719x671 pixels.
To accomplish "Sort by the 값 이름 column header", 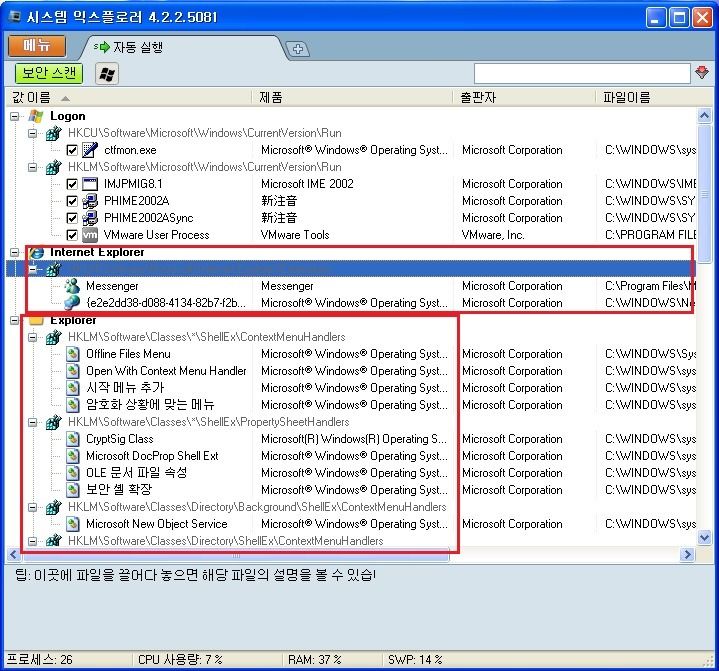I will (x=128, y=97).
